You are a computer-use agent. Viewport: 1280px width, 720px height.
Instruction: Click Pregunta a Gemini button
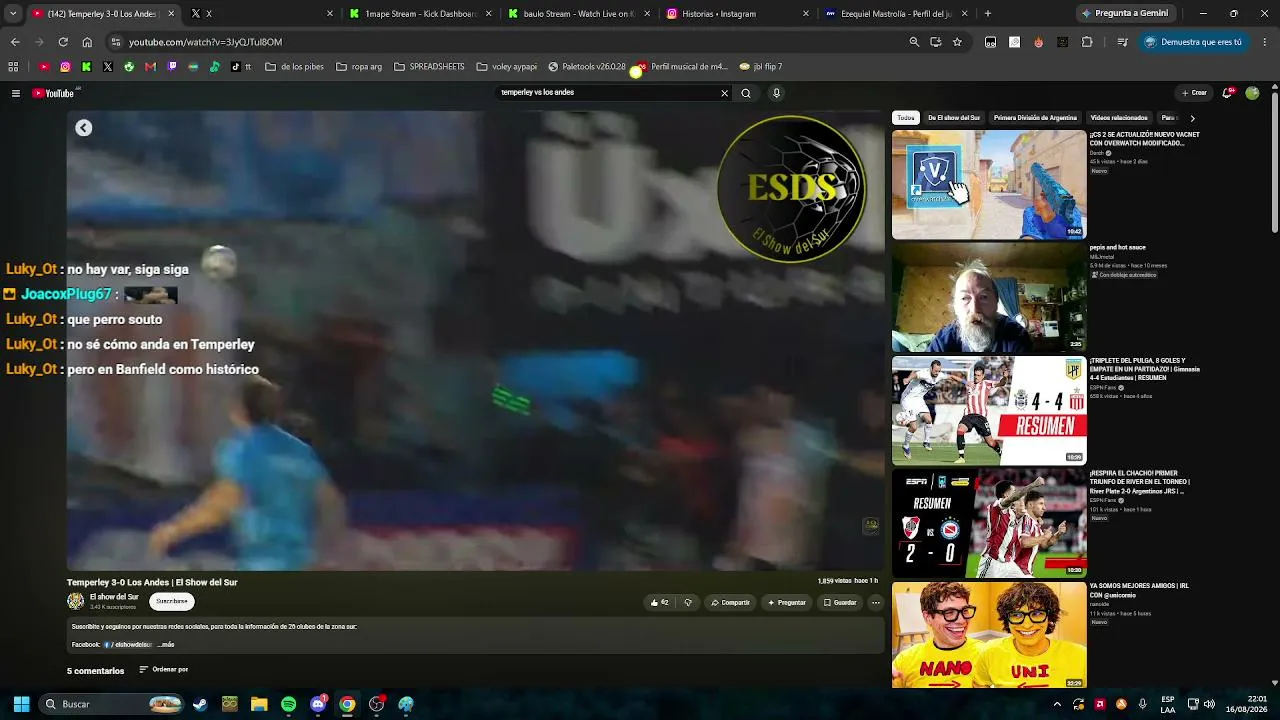[1124, 14]
